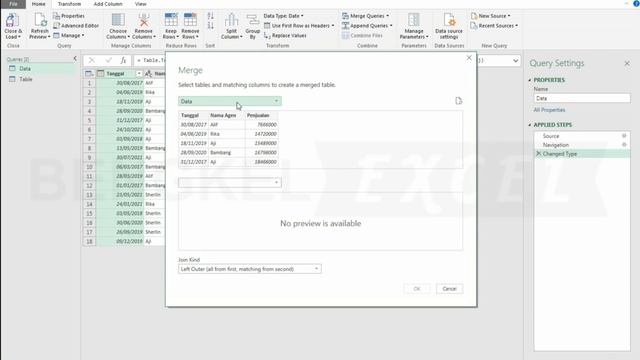Click Use First Row as Headers
This screenshot has height=360, width=640.
(x=299, y=26)
